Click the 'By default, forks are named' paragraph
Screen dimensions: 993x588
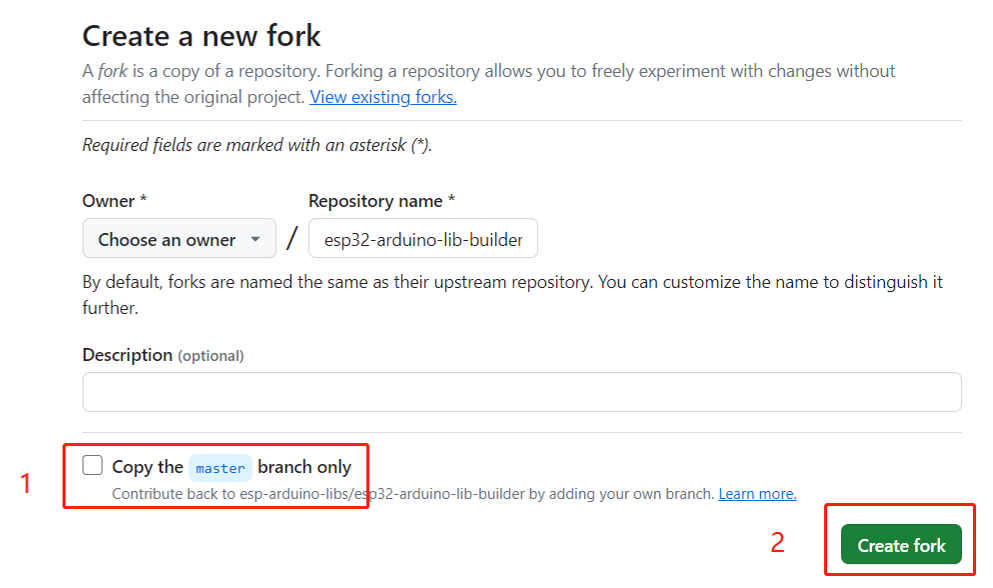point(512,295)
